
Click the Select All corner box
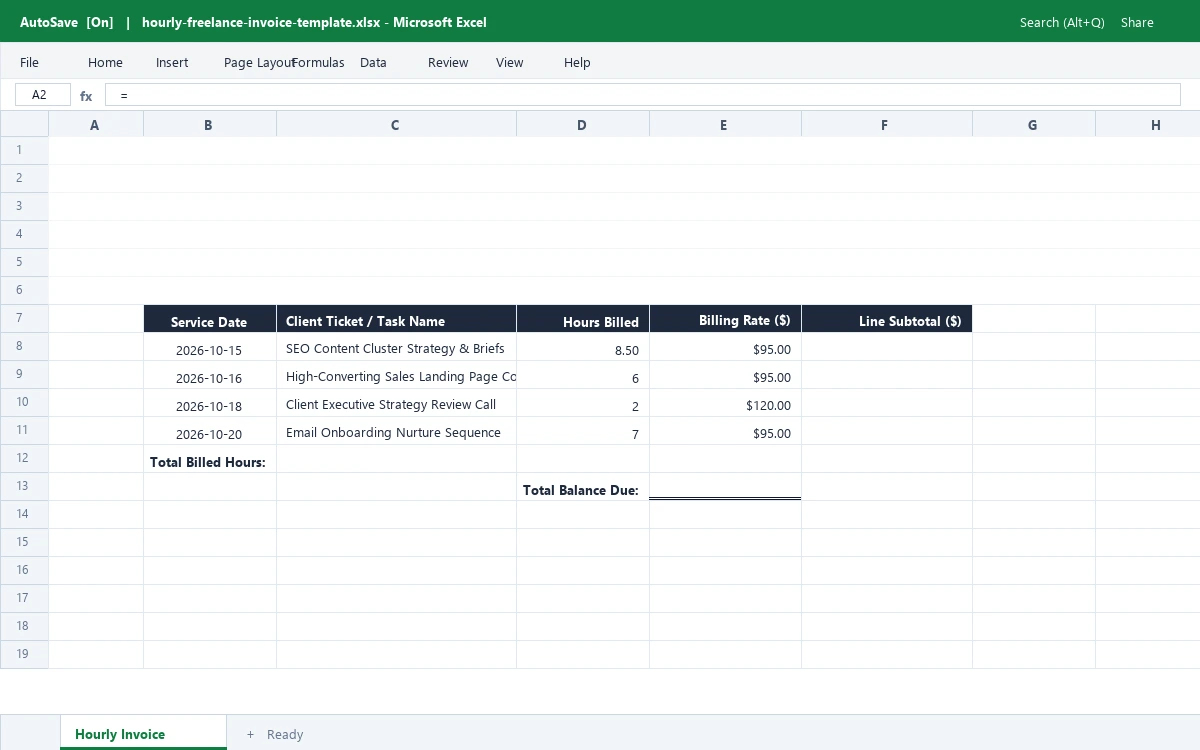(x=24, y=124)
